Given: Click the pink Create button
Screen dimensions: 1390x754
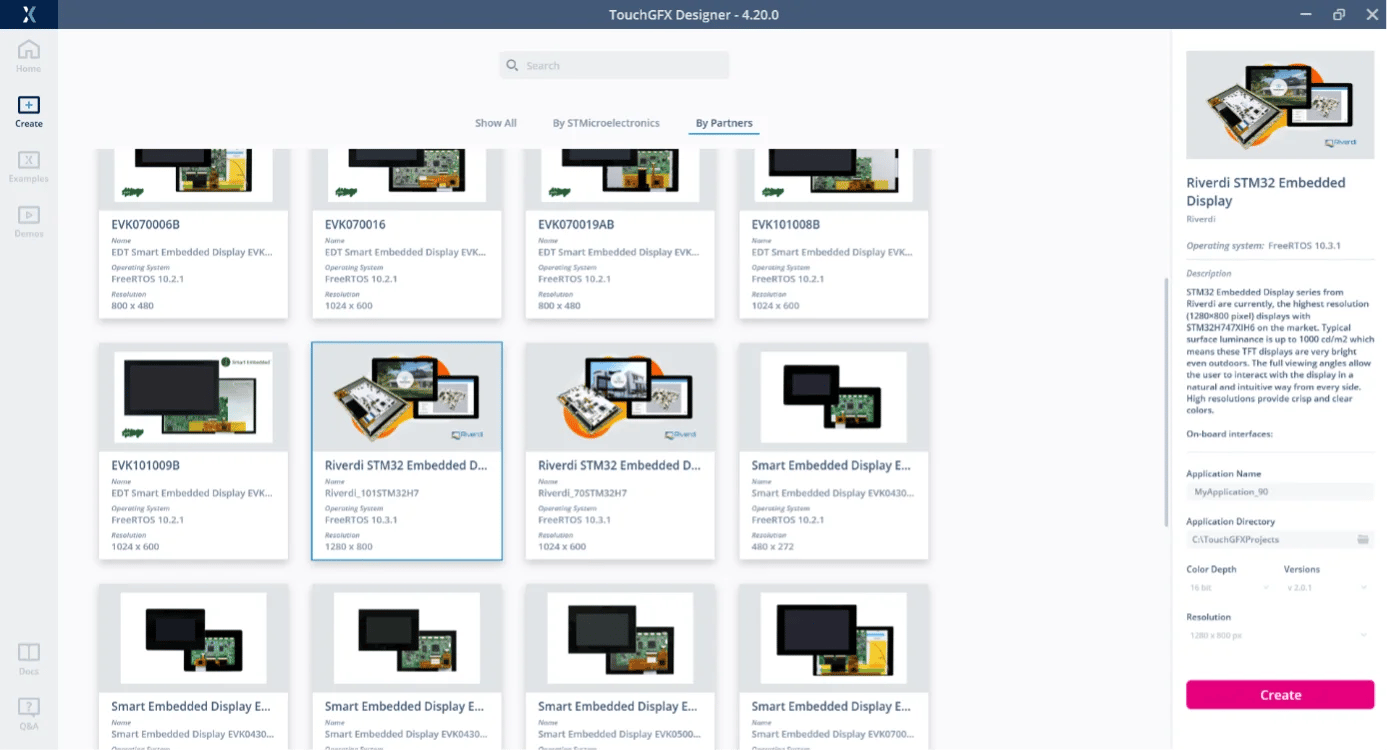Looking at the screenshot, I should pyautogui.click(x=1280, y=695).
